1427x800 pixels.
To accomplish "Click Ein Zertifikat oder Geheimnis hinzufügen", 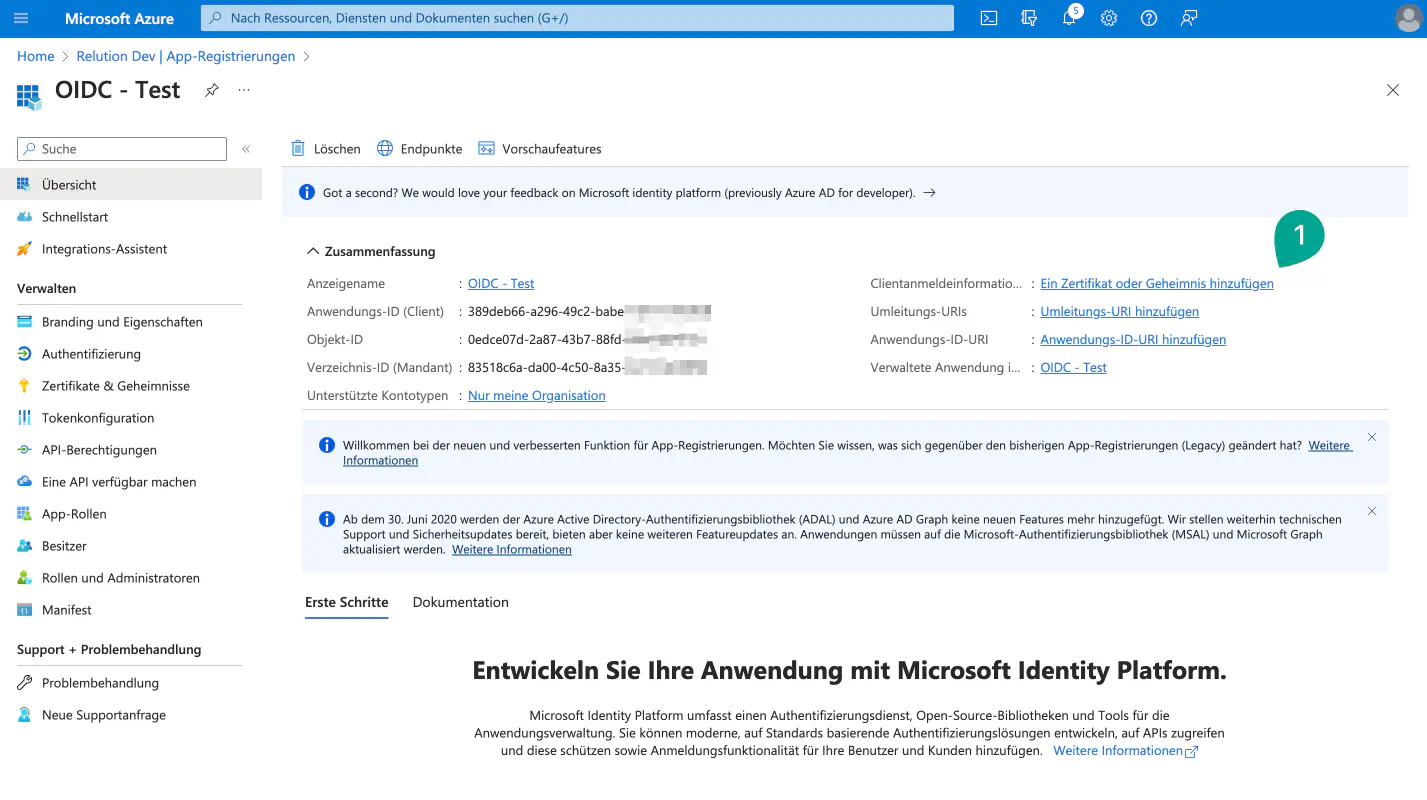I will click(x=1156, y=284).
